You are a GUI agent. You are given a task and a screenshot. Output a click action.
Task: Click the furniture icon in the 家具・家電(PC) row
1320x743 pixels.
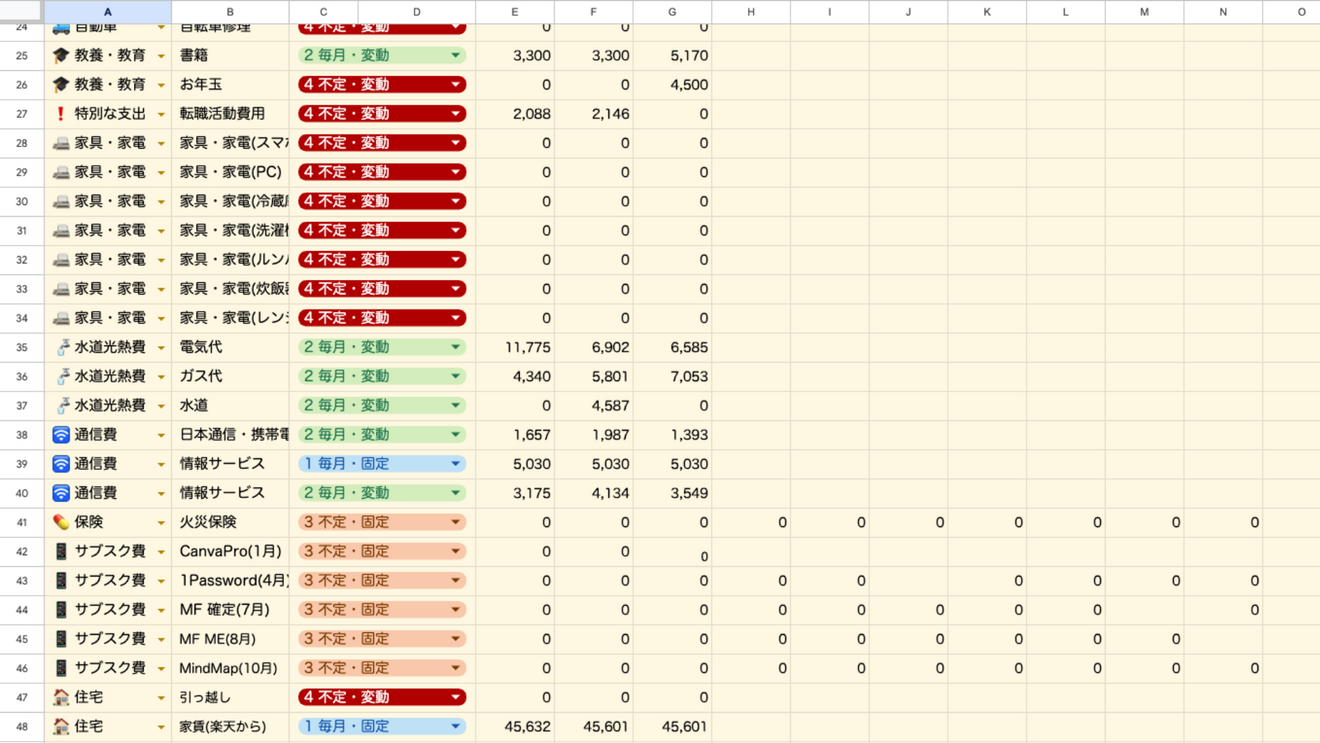point(61,172)
